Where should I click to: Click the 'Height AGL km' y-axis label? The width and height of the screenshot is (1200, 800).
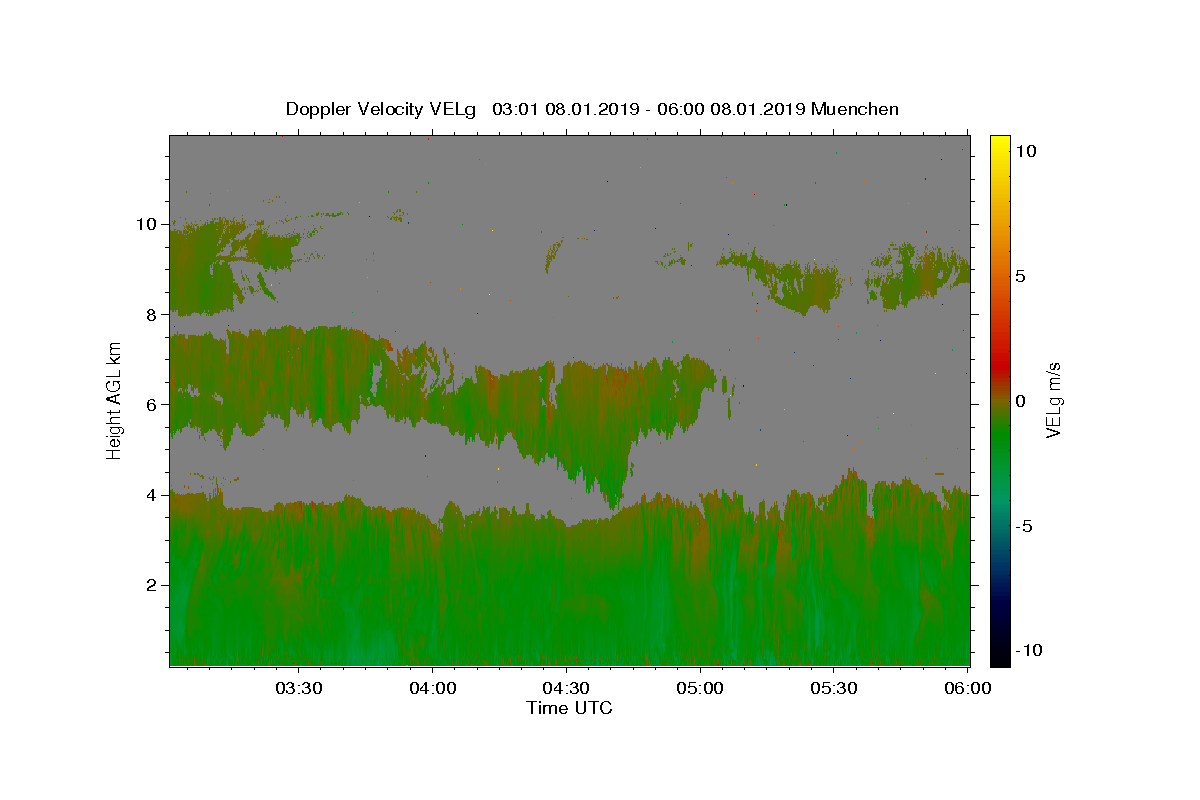115,399
